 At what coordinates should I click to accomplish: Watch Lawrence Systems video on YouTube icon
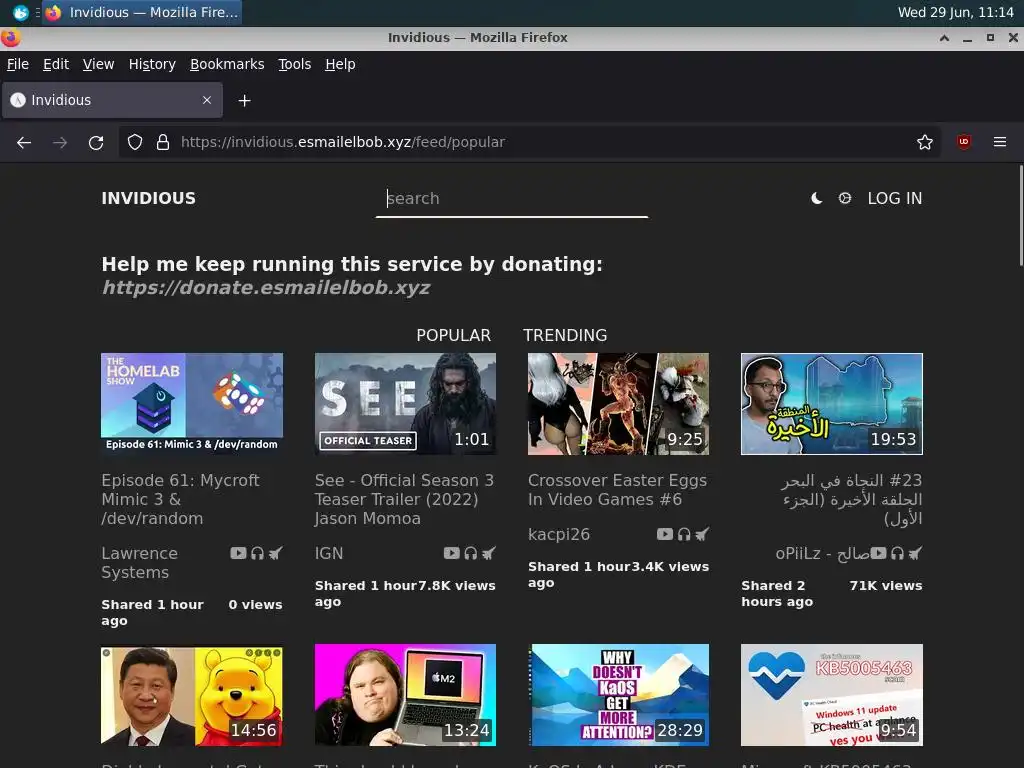(x=238, y=554)
